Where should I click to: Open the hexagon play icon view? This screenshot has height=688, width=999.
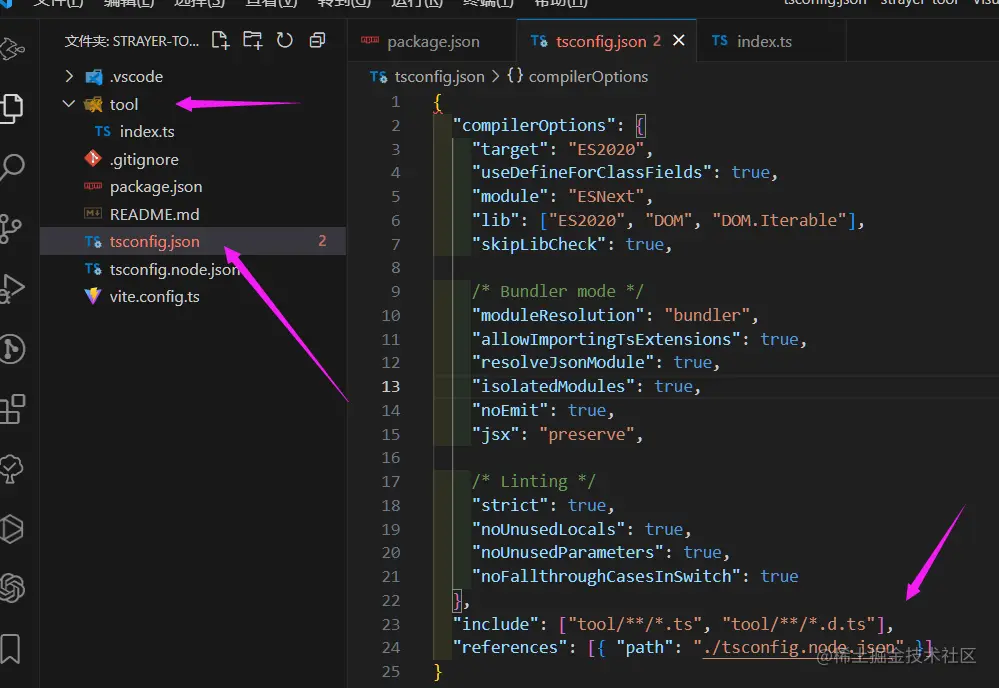point(13,529)
